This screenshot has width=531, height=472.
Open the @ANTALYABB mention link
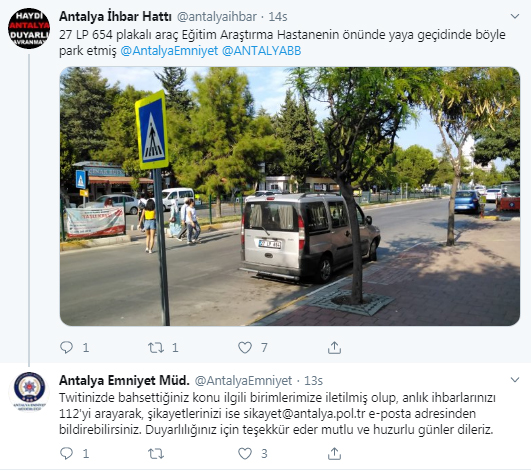pyautogui.click(x=261, y=51)
